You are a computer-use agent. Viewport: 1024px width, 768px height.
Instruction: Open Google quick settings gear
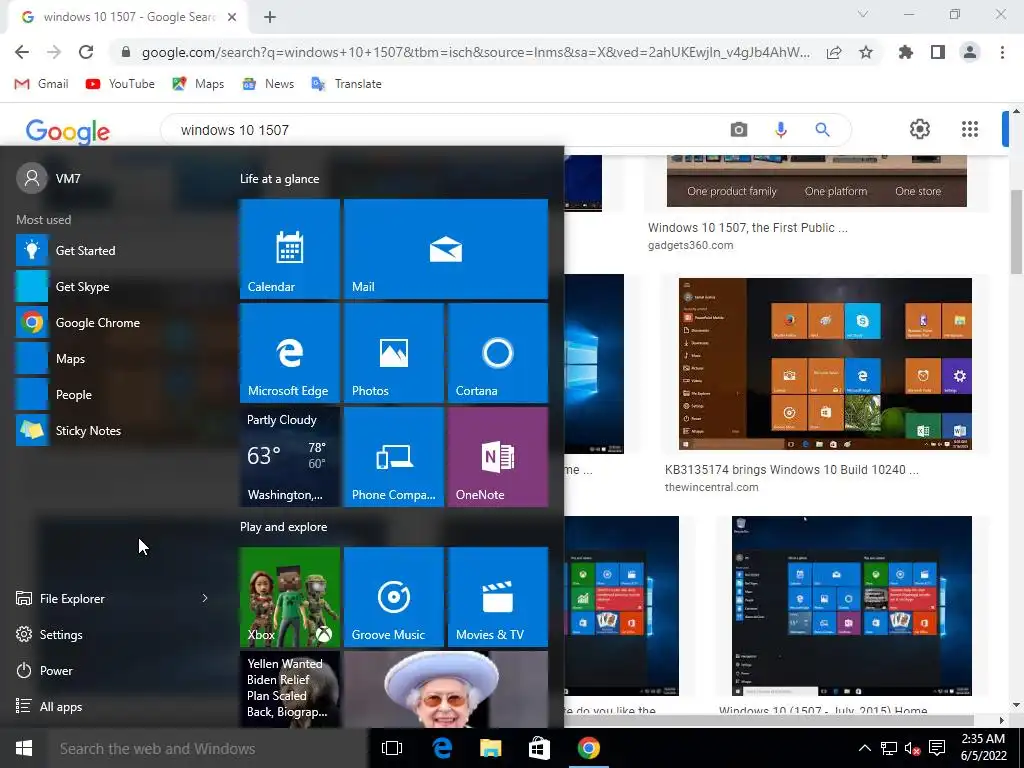[x=920, y=129]
